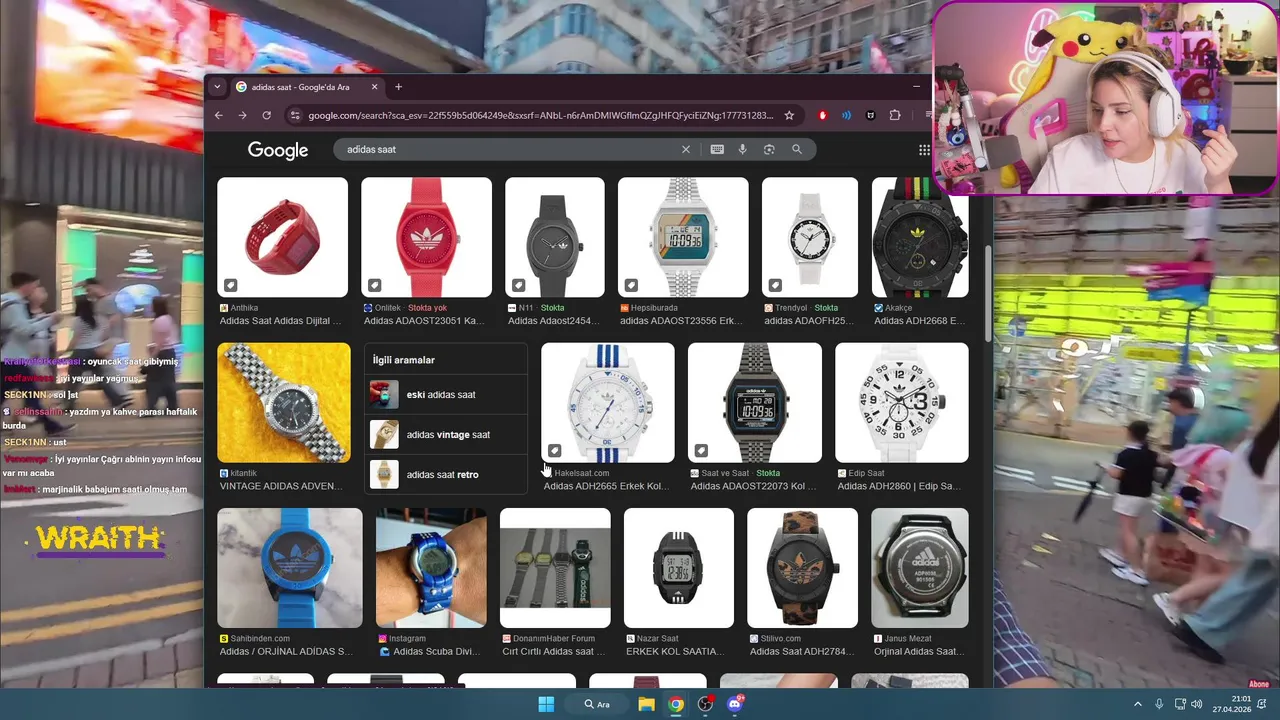Open Trendyol white ADAOFH25 watch image
The height and width of the screenshot is (720, 1280).
click(x=810, y=237)
